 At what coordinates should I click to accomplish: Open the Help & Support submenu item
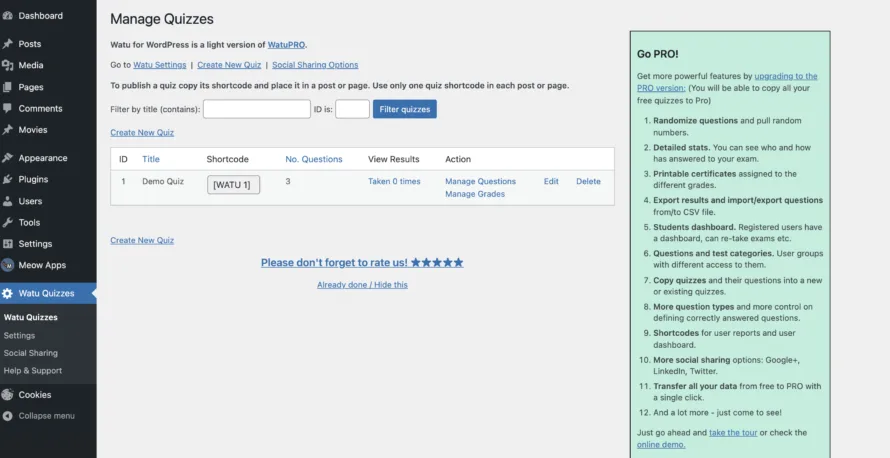32,370
